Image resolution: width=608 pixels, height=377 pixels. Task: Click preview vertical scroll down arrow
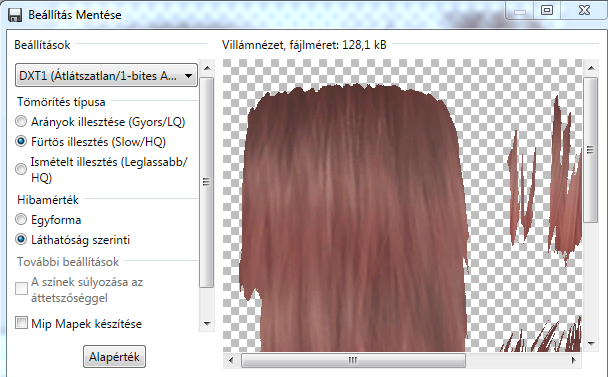[x=591, y=344]
